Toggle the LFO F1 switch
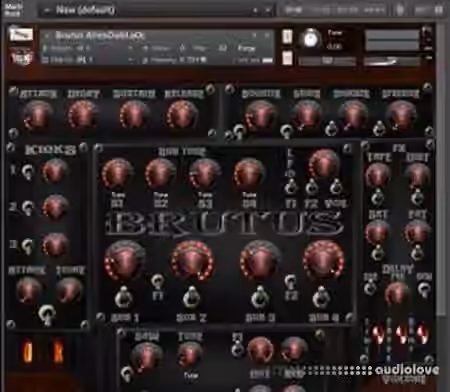450x392 pixels. (291, 187)
